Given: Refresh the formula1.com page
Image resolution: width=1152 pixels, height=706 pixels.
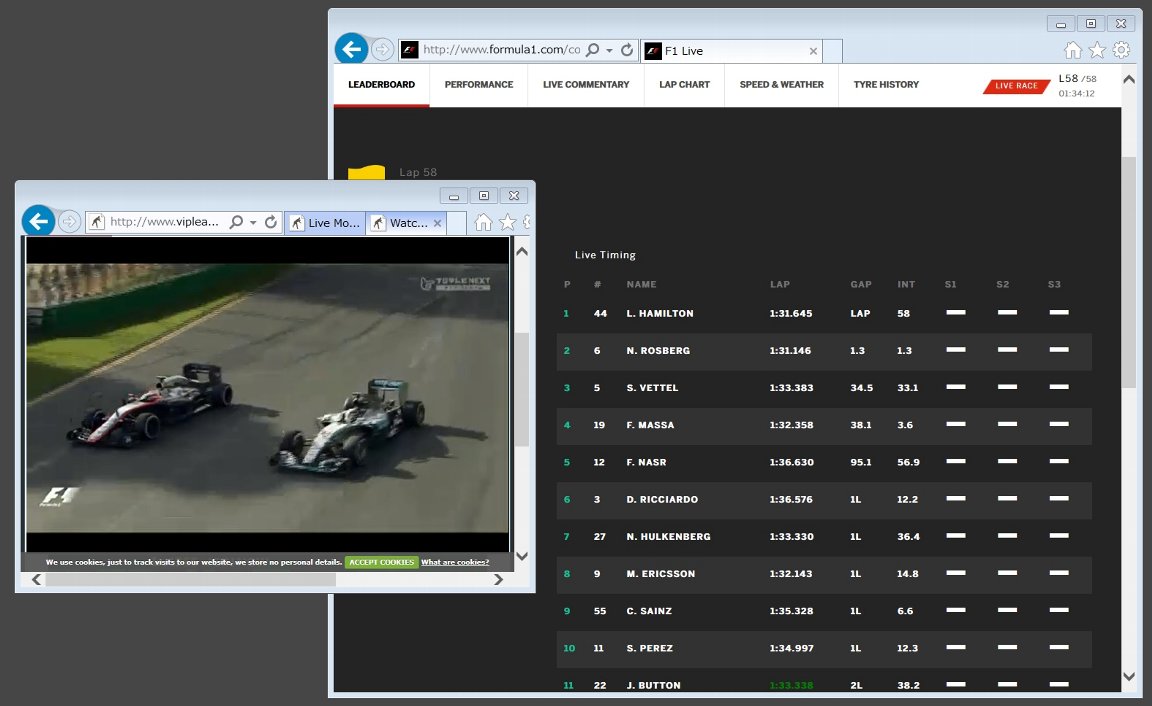Looking at the screenshot, I should (x=627, y=50).
